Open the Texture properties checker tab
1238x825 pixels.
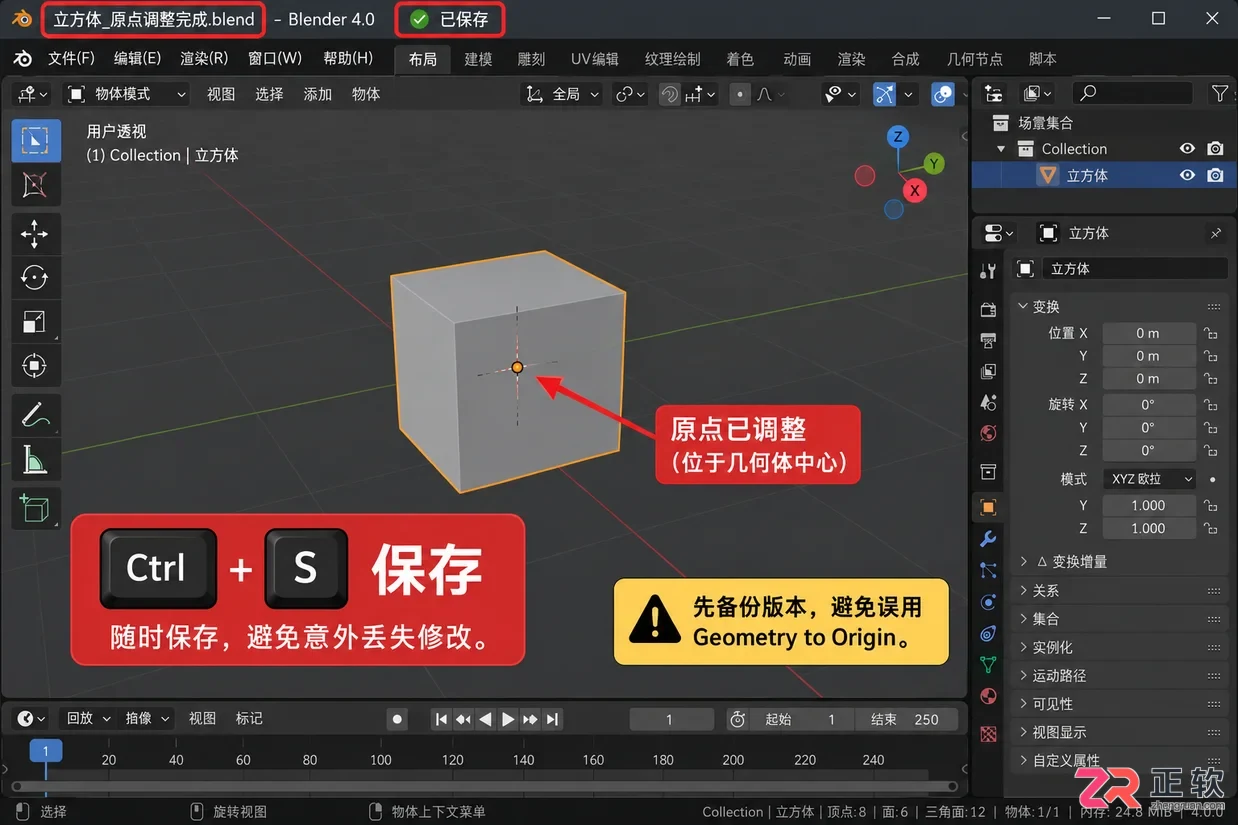click(988, 734)
